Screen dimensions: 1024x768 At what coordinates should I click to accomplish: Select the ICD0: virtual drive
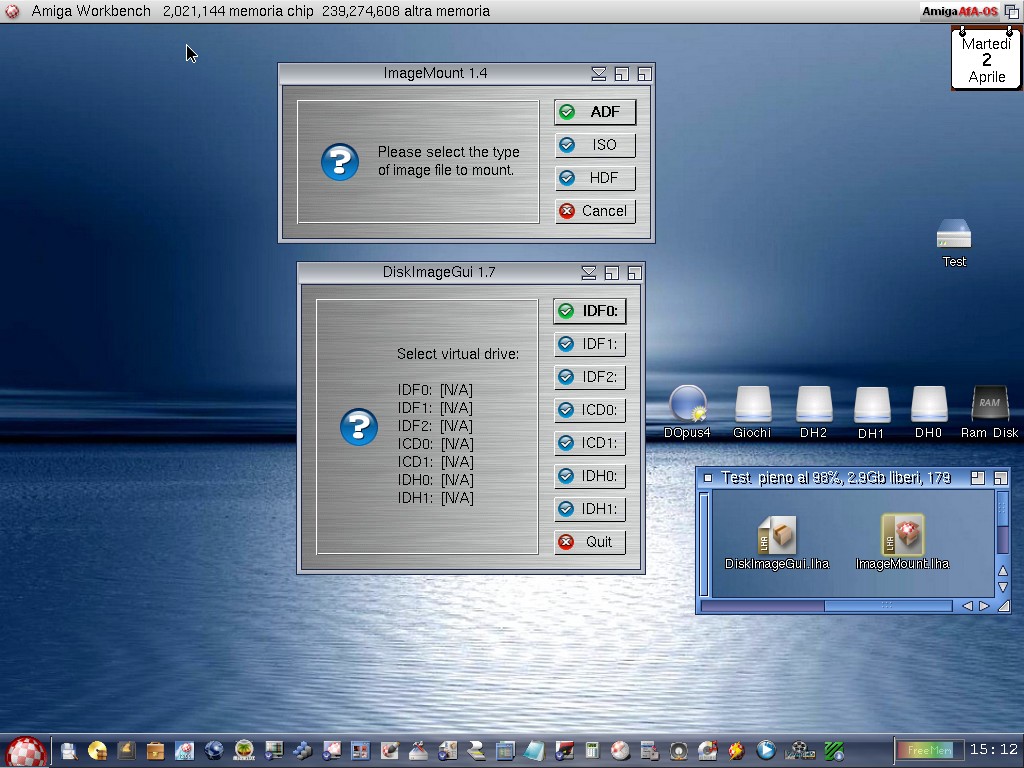point(590,410)
